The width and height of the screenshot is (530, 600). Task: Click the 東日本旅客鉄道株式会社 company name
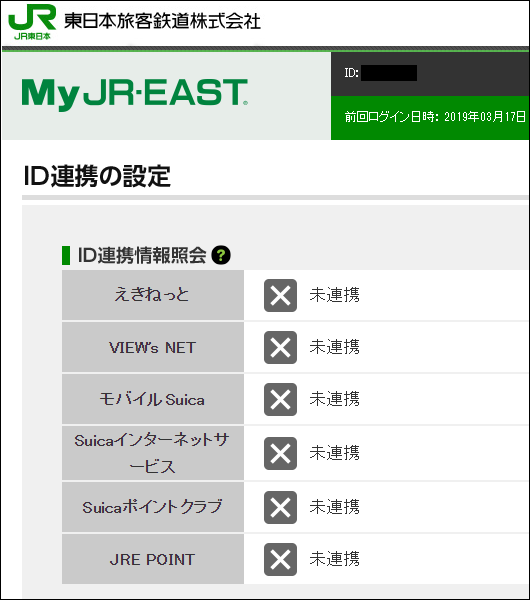point(162,21)
